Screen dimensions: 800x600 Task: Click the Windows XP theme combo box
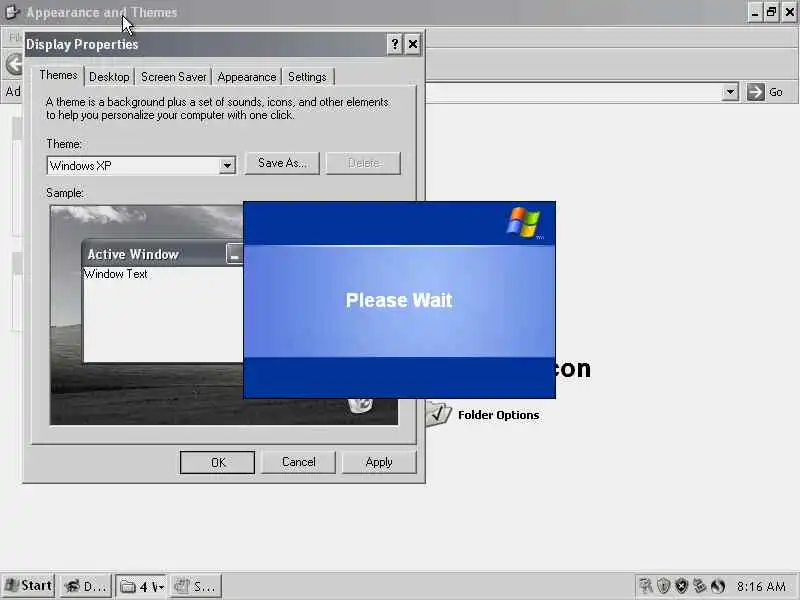point(141,165)
